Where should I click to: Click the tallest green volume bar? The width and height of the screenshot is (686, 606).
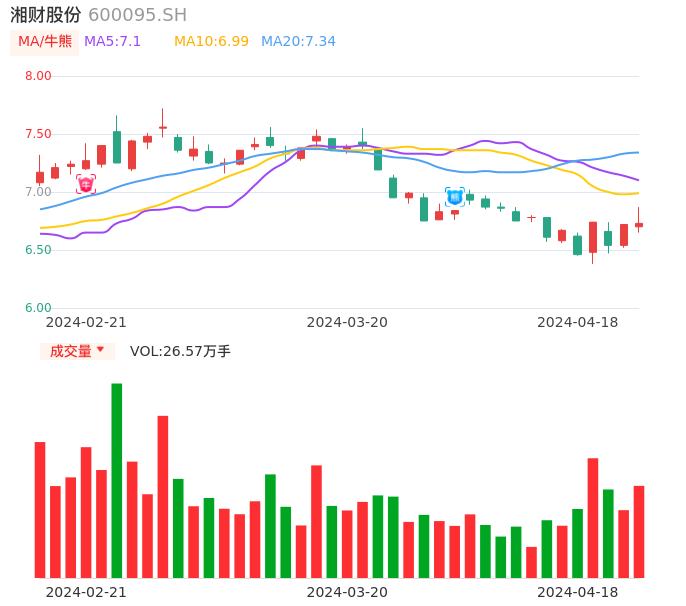pyautogui.click(x=116, y=480)
